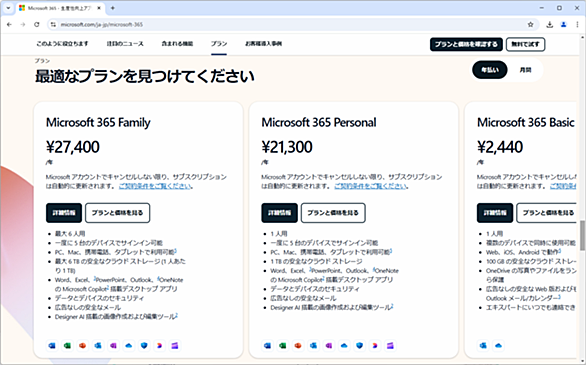Open ご契約条件 link in Personal card
The width and height of the screenshot is (586, 365).
(370, 186)
